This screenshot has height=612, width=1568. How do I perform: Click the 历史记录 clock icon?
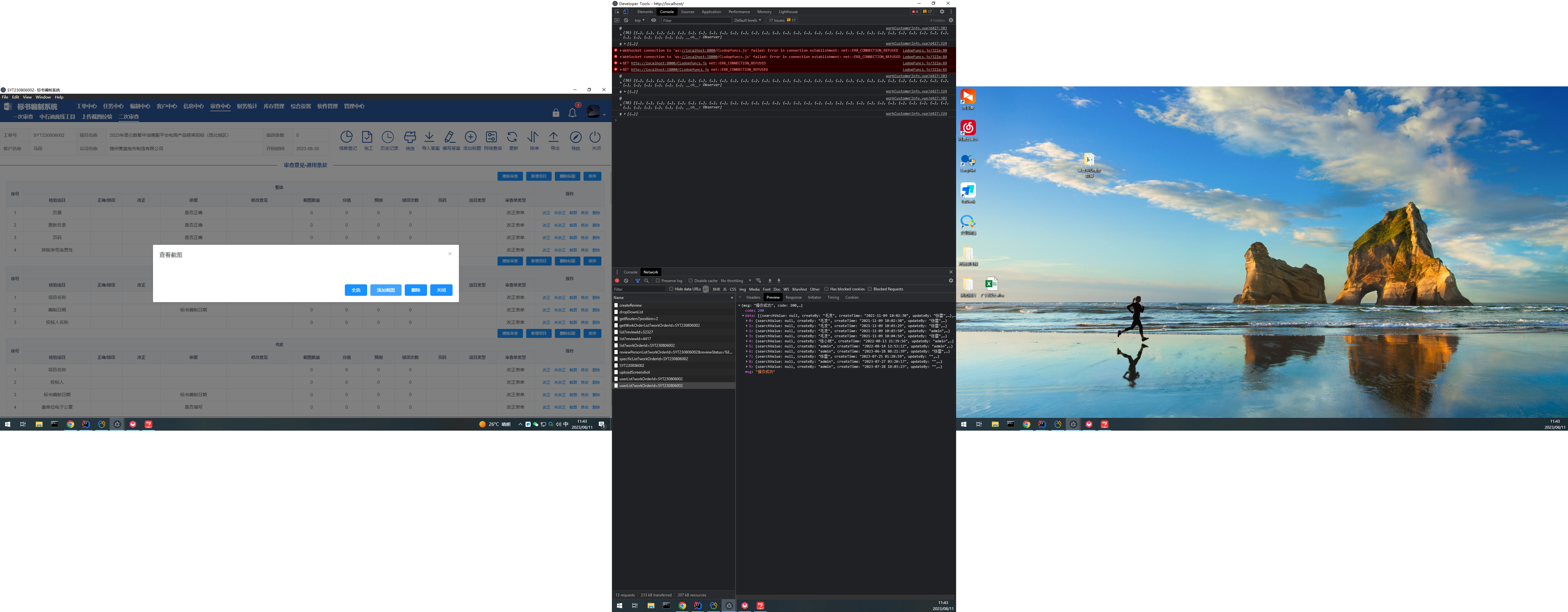tap(388, 137)
